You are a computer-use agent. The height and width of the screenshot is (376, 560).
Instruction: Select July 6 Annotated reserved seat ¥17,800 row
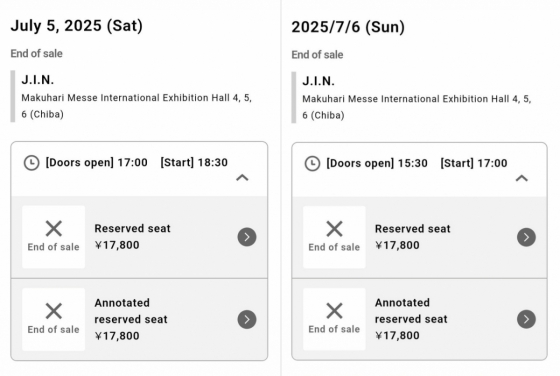[x=419, y=319]
